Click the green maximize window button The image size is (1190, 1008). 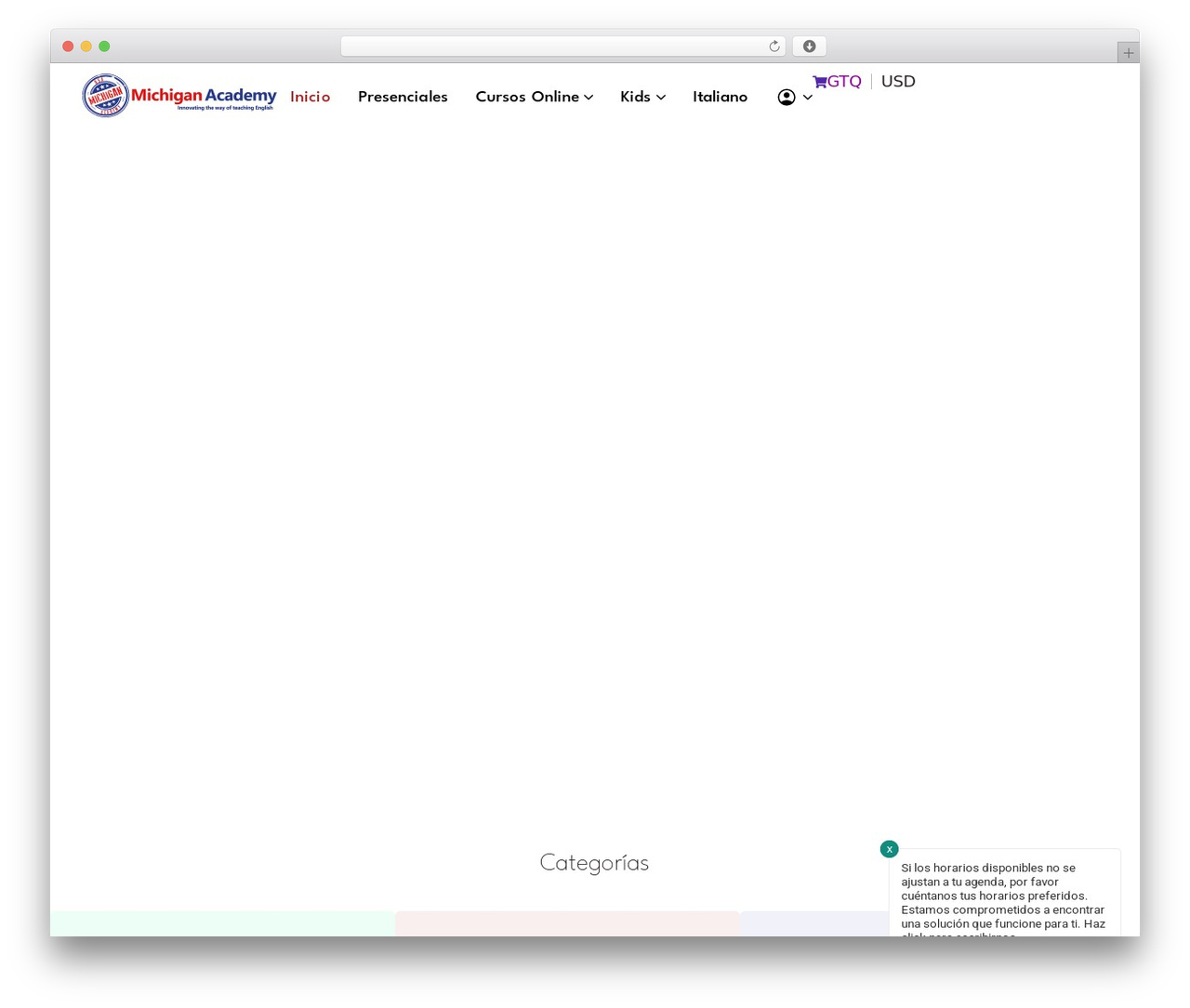pyautogui.click(x=104, y=46)
